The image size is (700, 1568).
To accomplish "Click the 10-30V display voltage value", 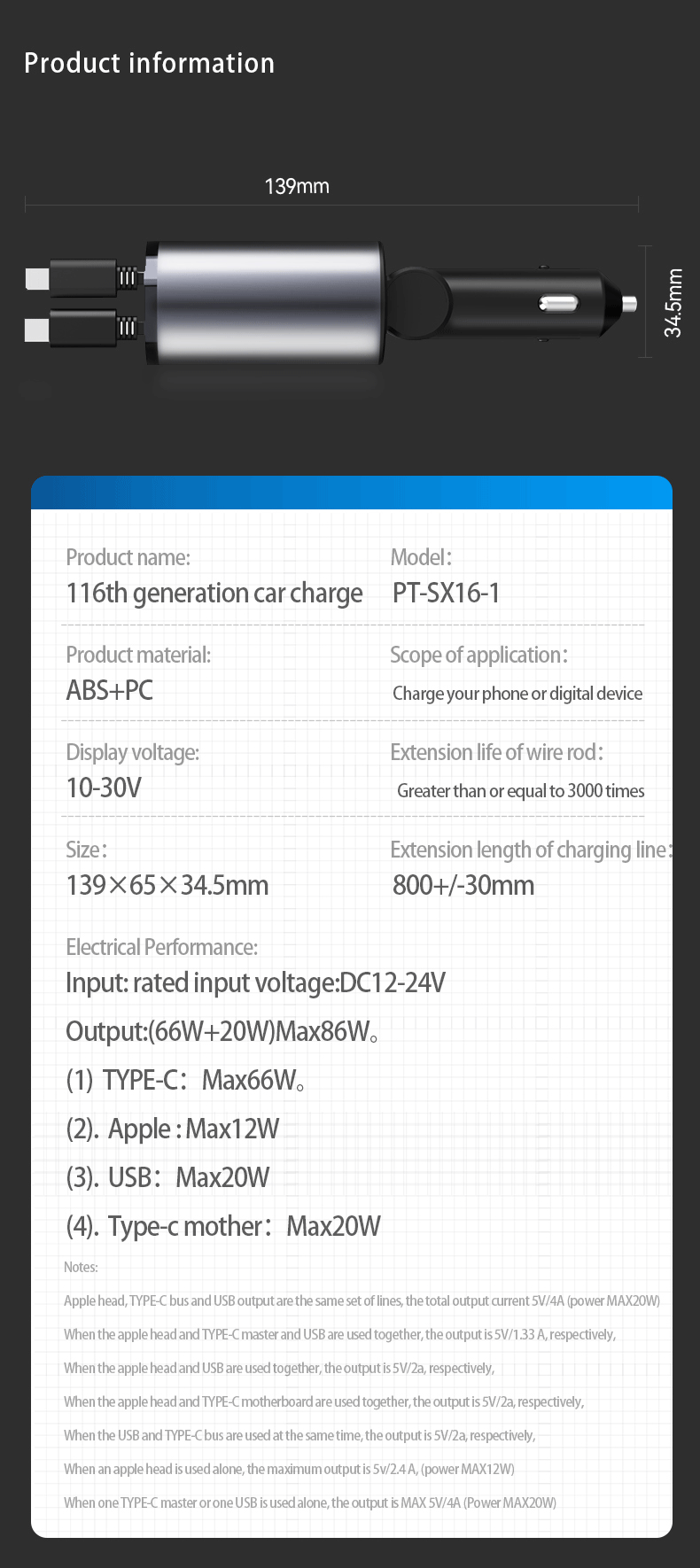I will 104,788.
